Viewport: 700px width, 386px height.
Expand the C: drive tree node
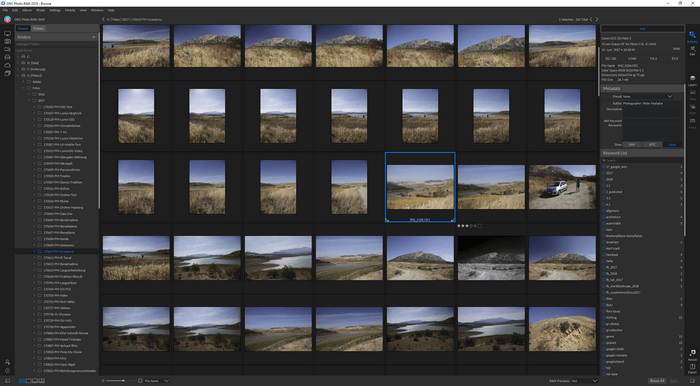pos(18,57)
